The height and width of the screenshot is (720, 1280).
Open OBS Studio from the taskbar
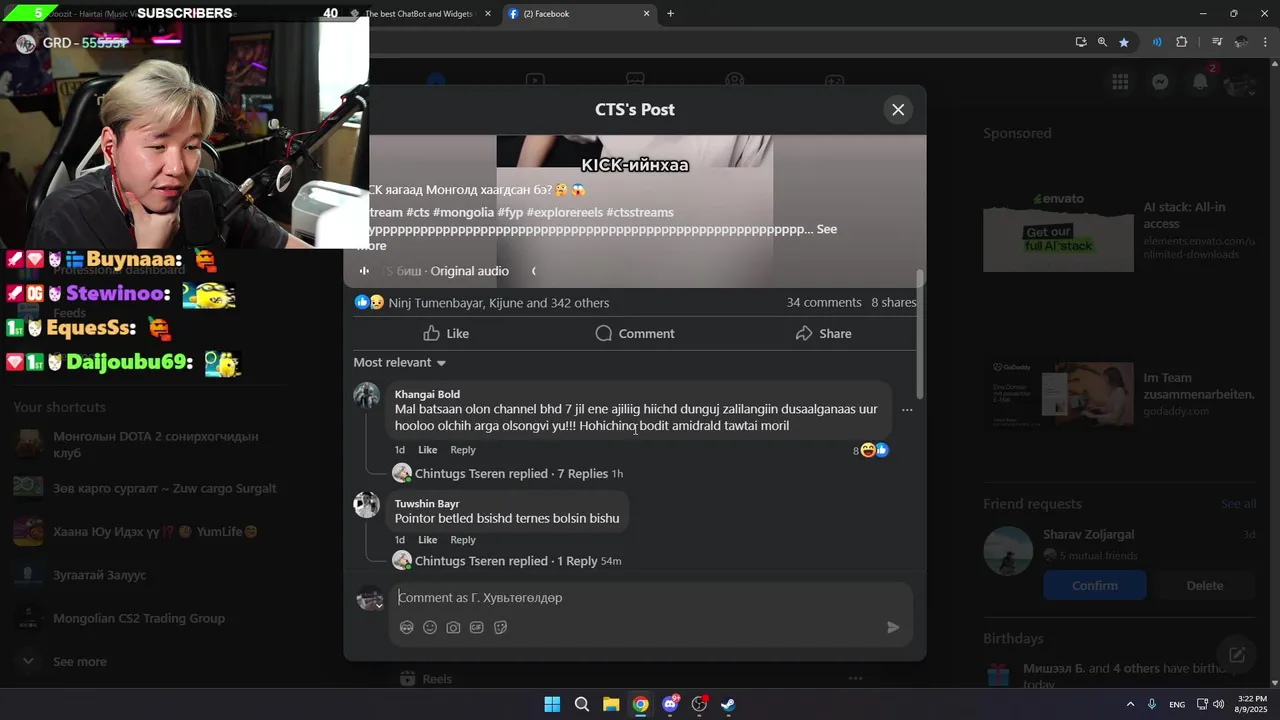tap(699, 704)
